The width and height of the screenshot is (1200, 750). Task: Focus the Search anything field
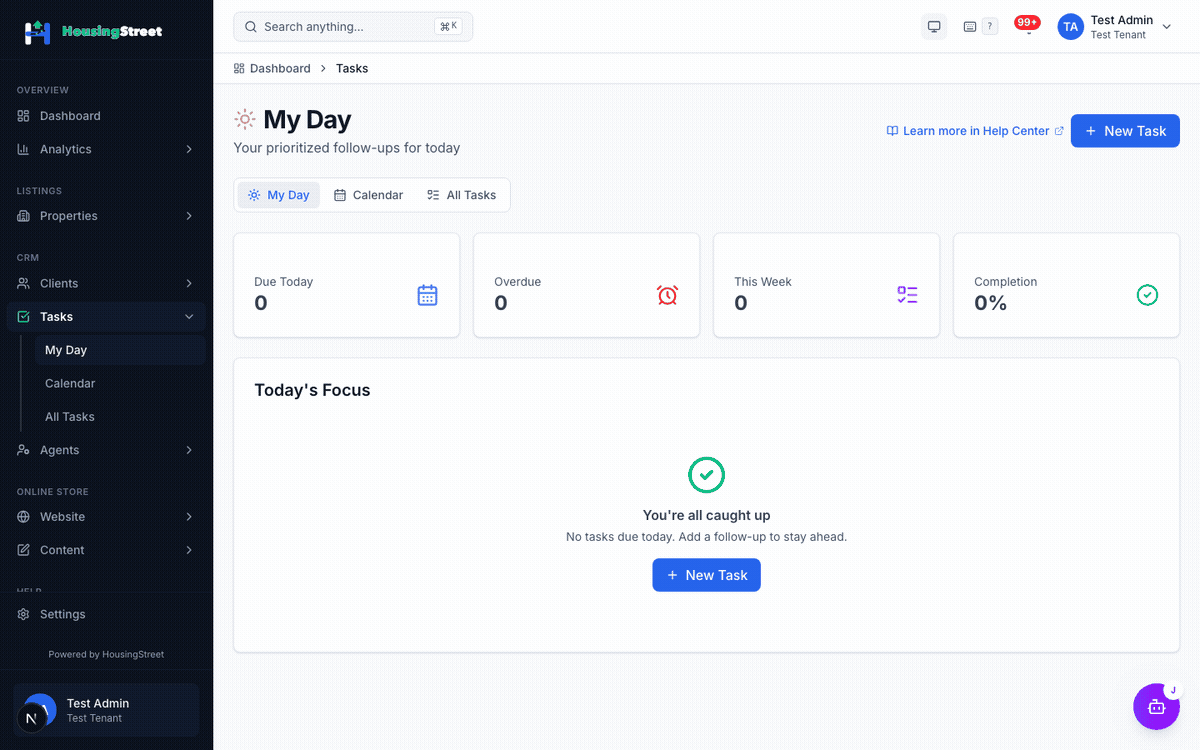353,27
